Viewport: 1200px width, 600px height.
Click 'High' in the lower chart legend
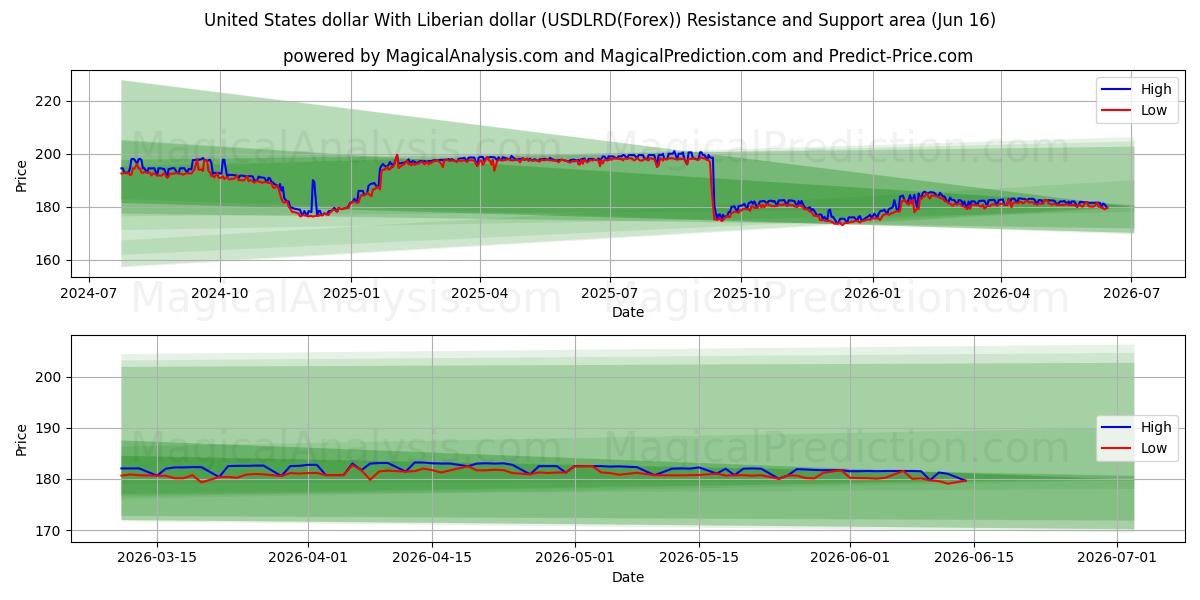coord(1156,427)
